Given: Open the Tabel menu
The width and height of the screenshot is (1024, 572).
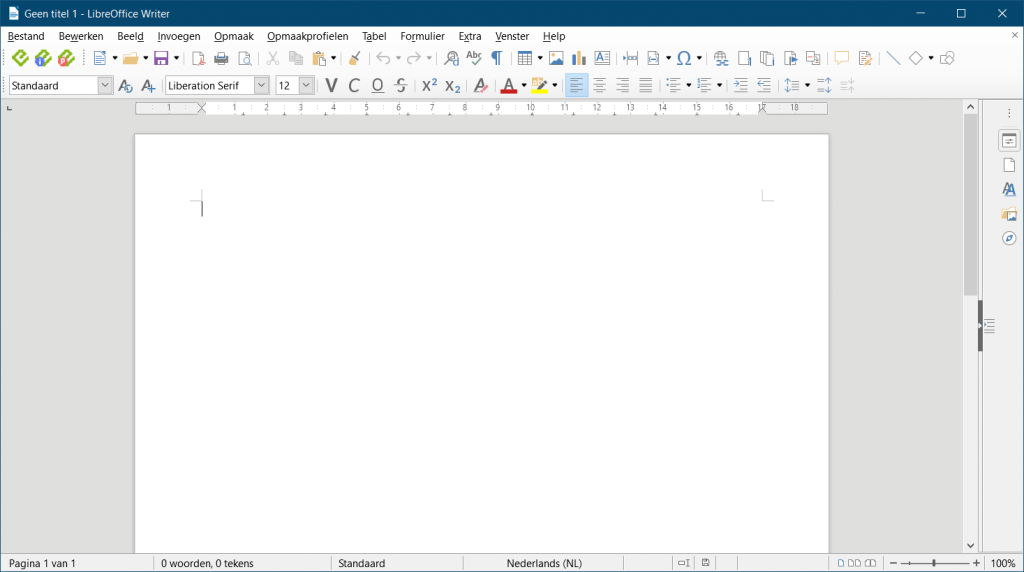Looking at the screenshot, I should (374, 37).
